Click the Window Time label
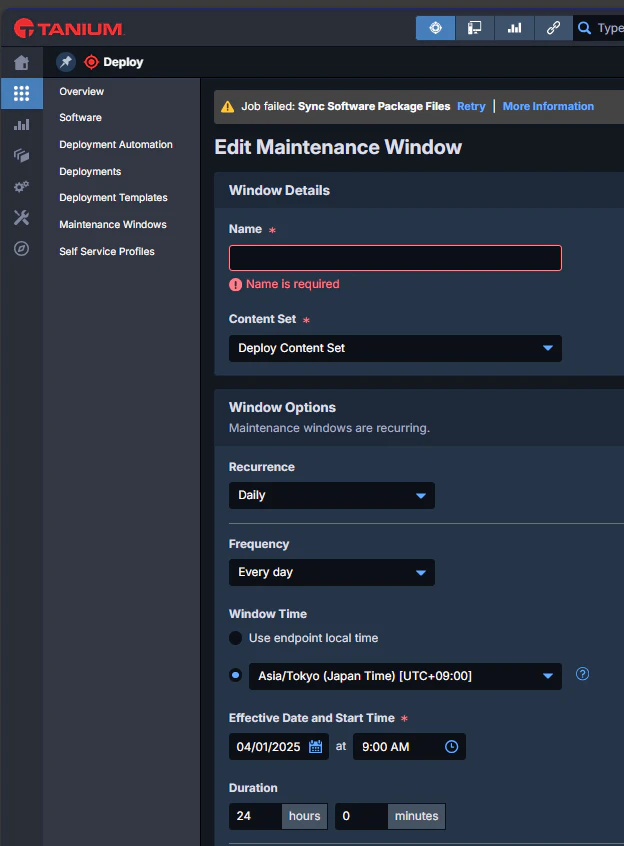 (268, 614)
